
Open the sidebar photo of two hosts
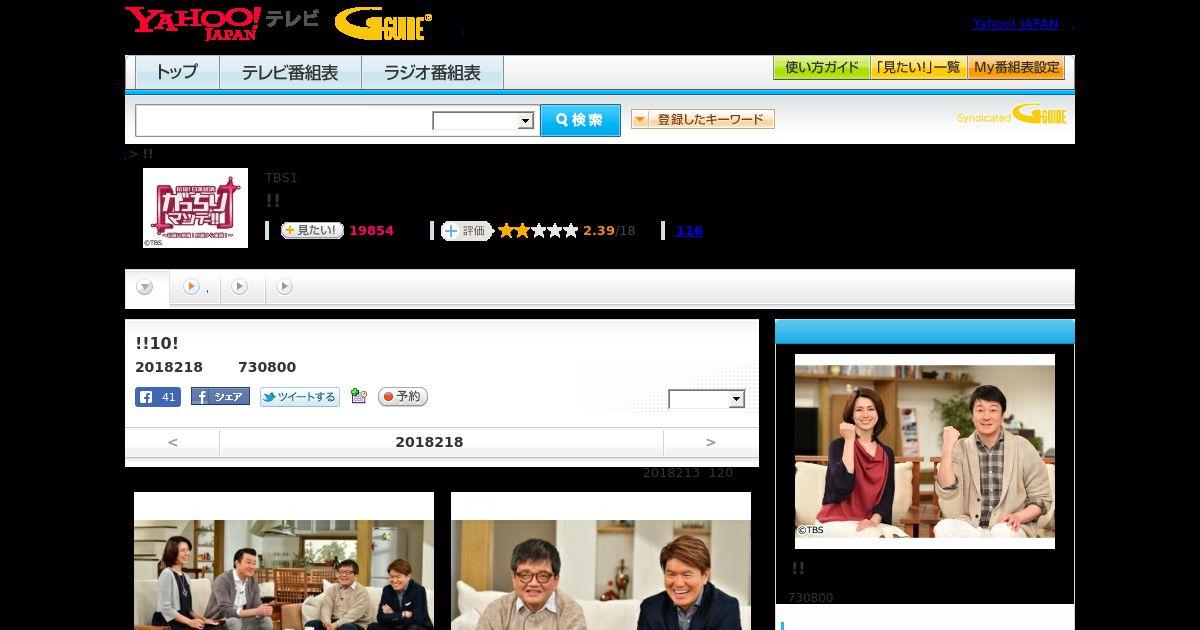(x=925, y=451)
